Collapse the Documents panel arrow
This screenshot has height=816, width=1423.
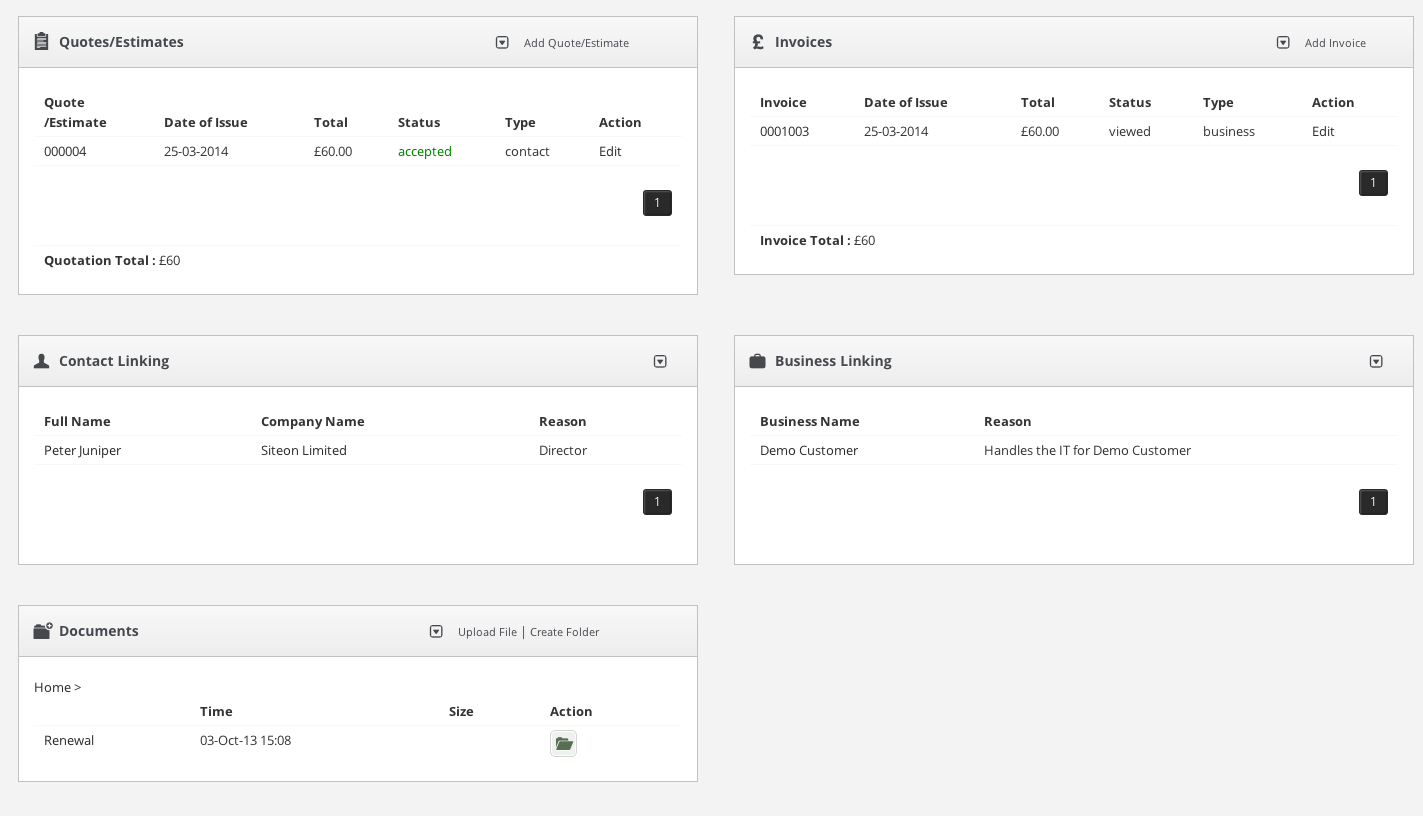coord(436,632)
